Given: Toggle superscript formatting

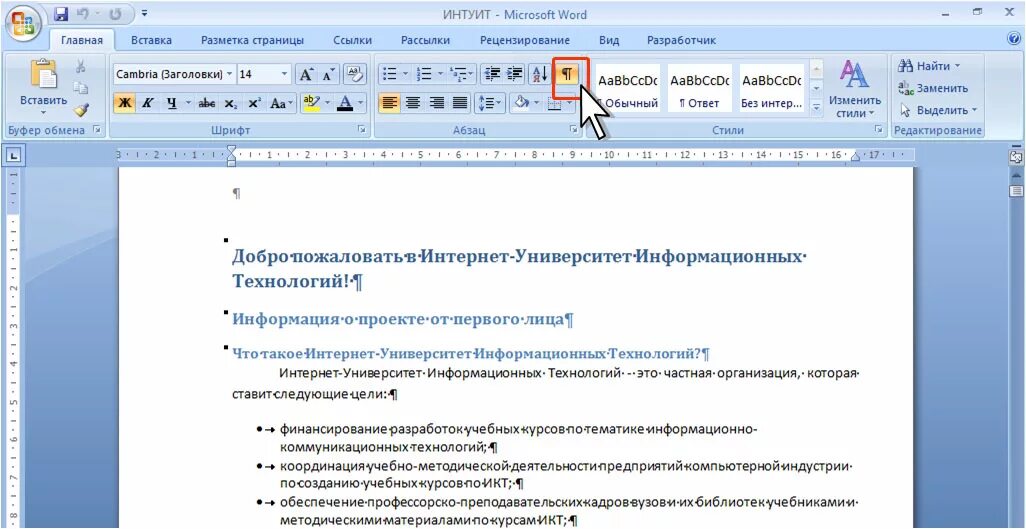Looking at the screenshot, I should point(254,103).
